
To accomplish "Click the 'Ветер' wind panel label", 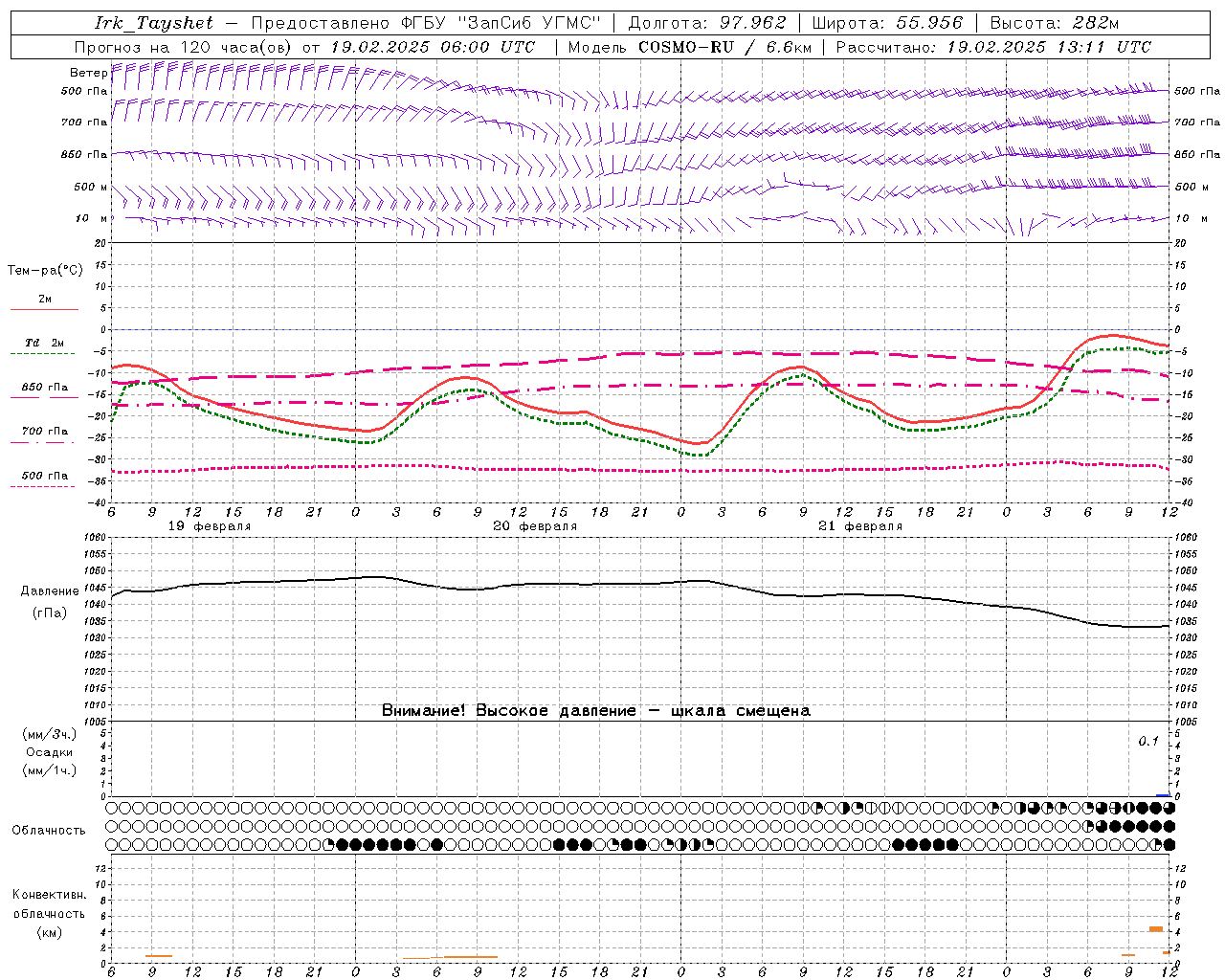I will pyautogui.click(x=88, y=73).
